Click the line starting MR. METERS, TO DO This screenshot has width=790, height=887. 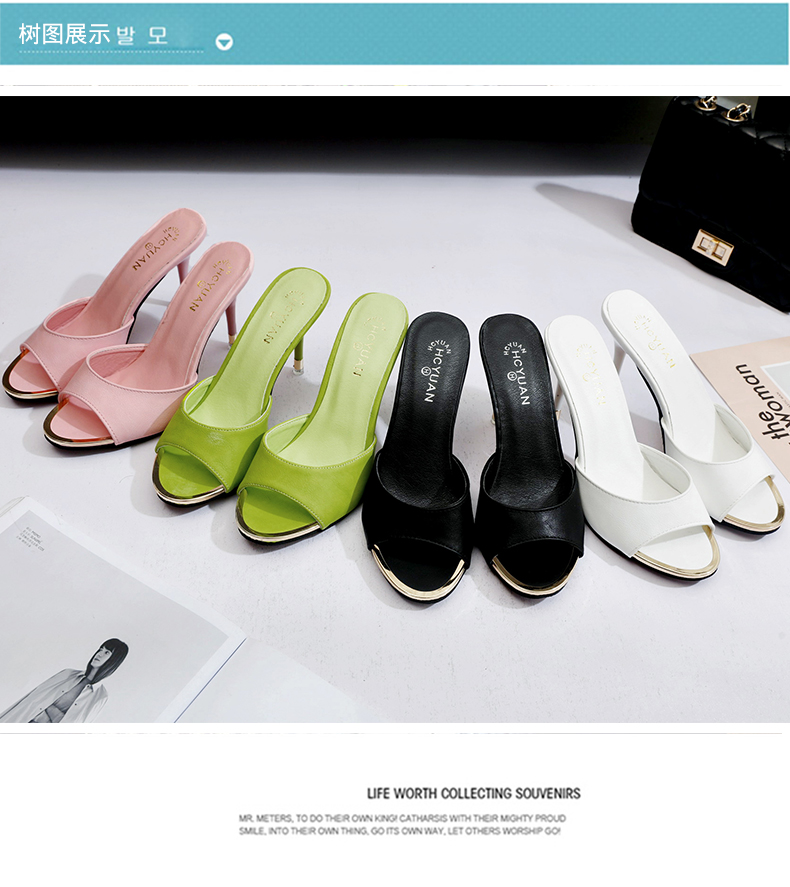pos(402,818)
